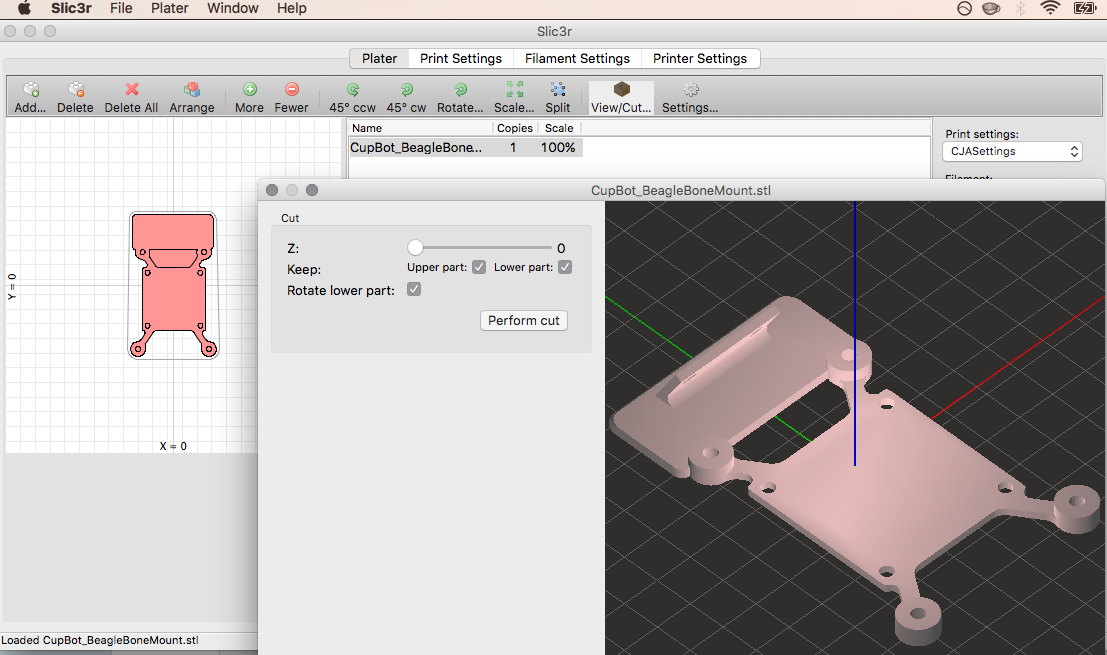
Task: Click the Z cut height slider handle
Action: (415, 248)
